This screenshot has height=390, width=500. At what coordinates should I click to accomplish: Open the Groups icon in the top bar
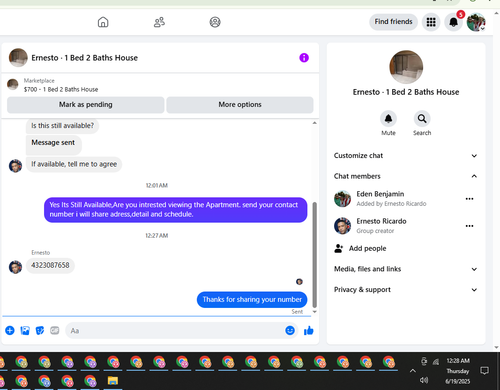[215, 22]
